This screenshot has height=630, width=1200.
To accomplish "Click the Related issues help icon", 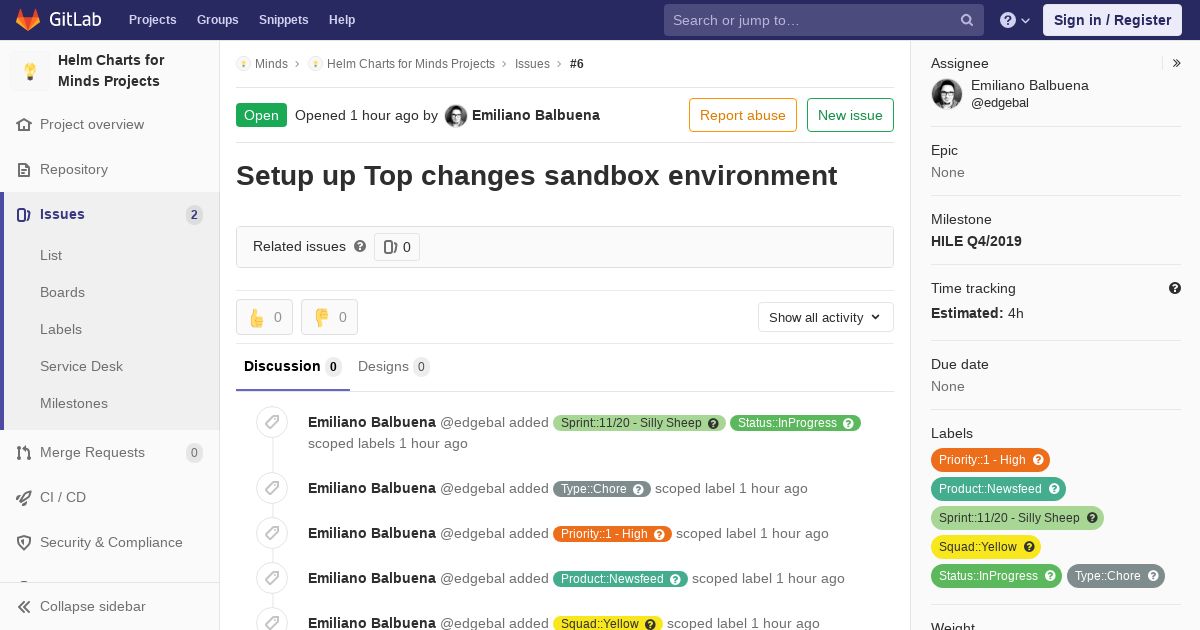I will 360,246.
